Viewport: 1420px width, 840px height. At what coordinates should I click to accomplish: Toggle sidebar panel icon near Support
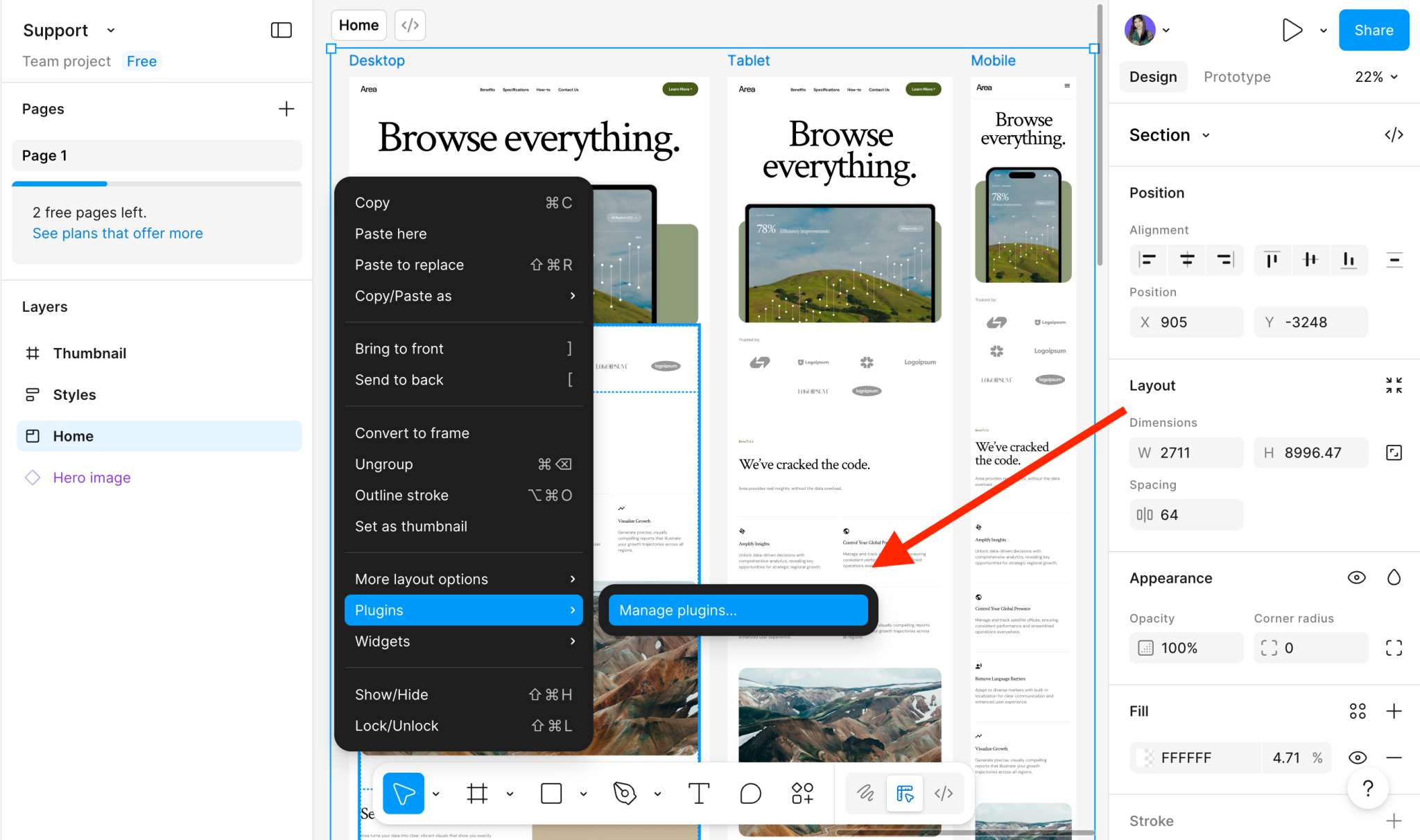tap(281, 30)
